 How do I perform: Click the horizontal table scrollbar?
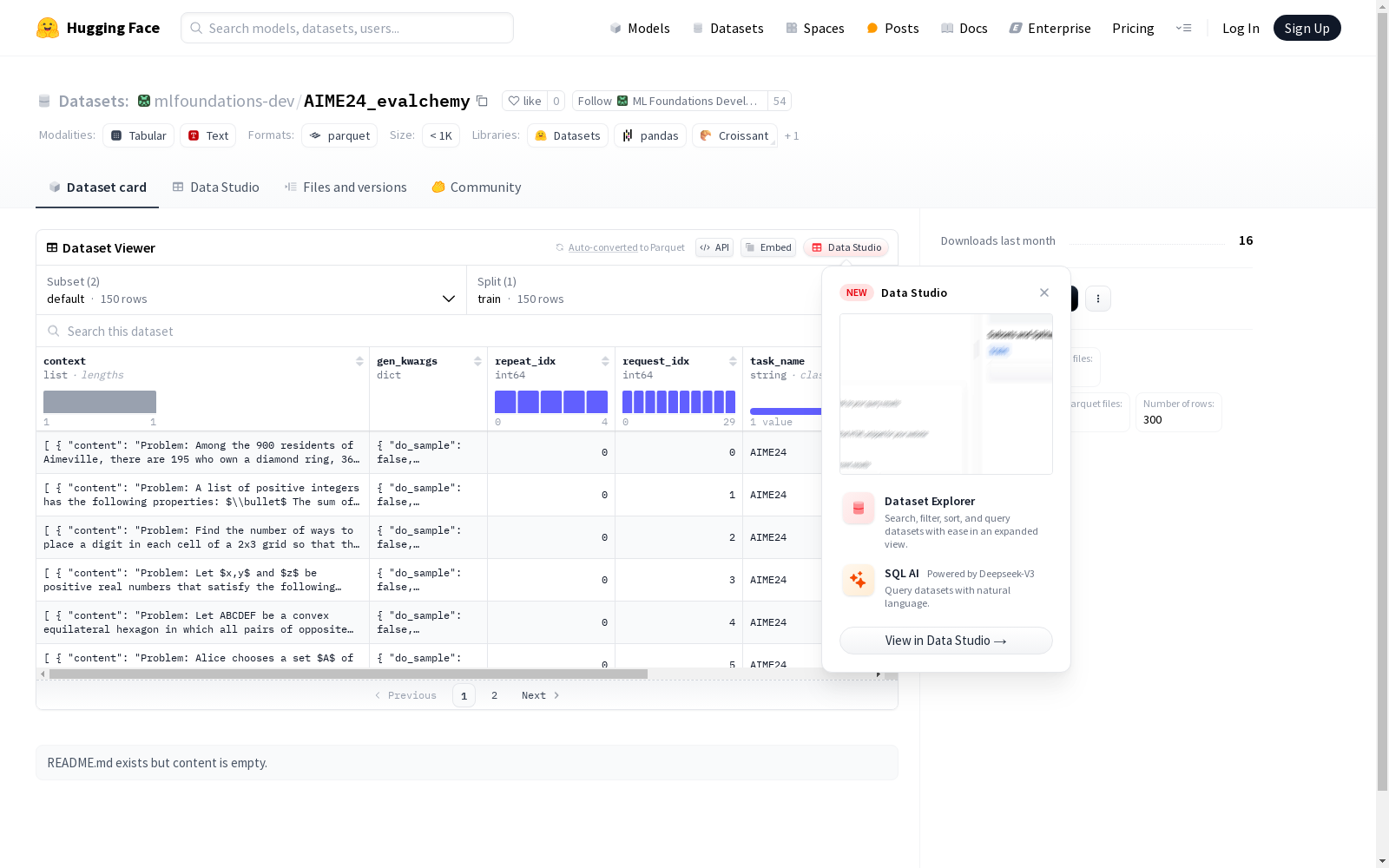(x=348, y=674)
